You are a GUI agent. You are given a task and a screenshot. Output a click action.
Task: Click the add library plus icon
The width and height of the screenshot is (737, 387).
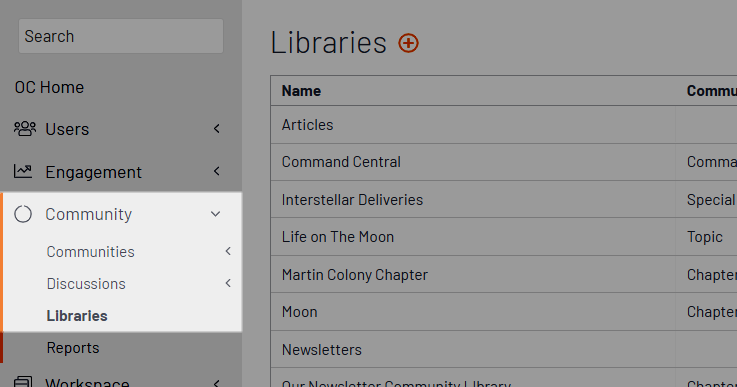coord(408,43)
